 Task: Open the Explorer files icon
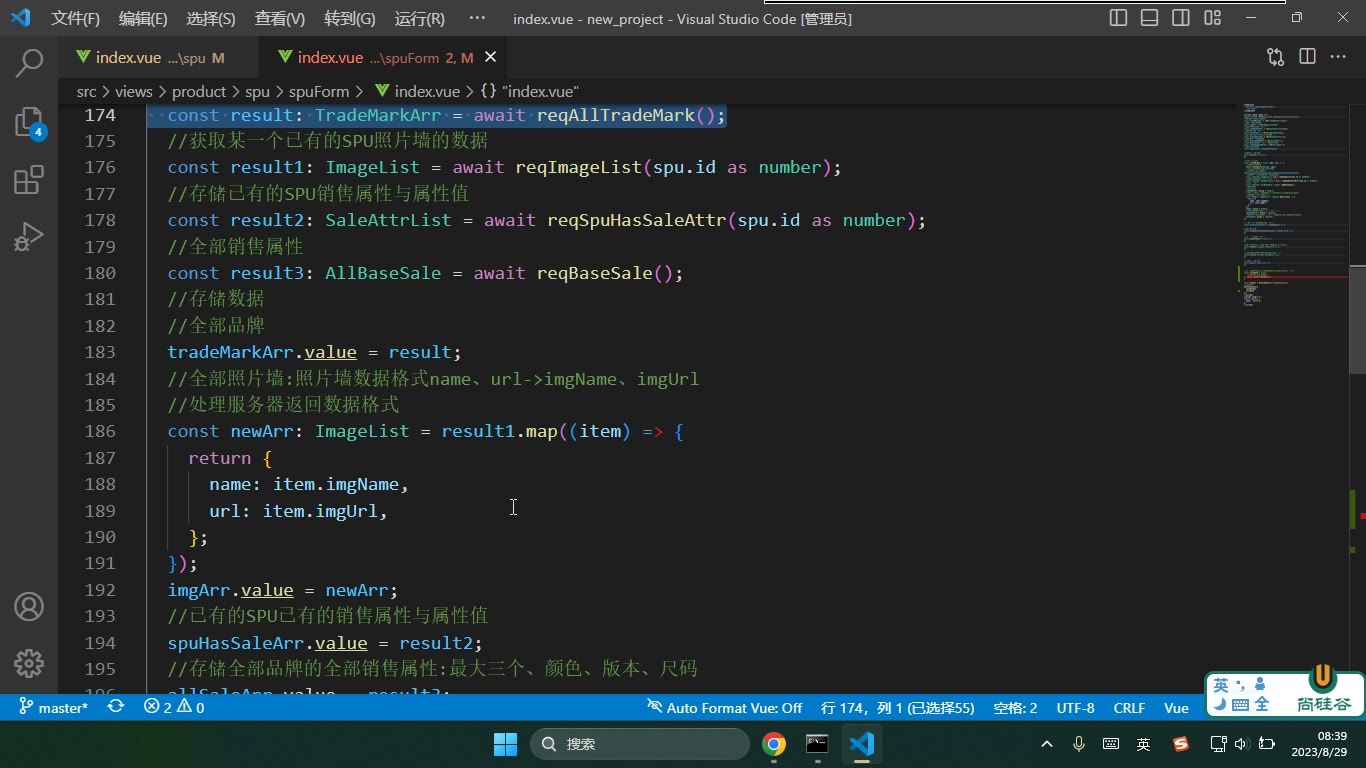tap(29, 122)
